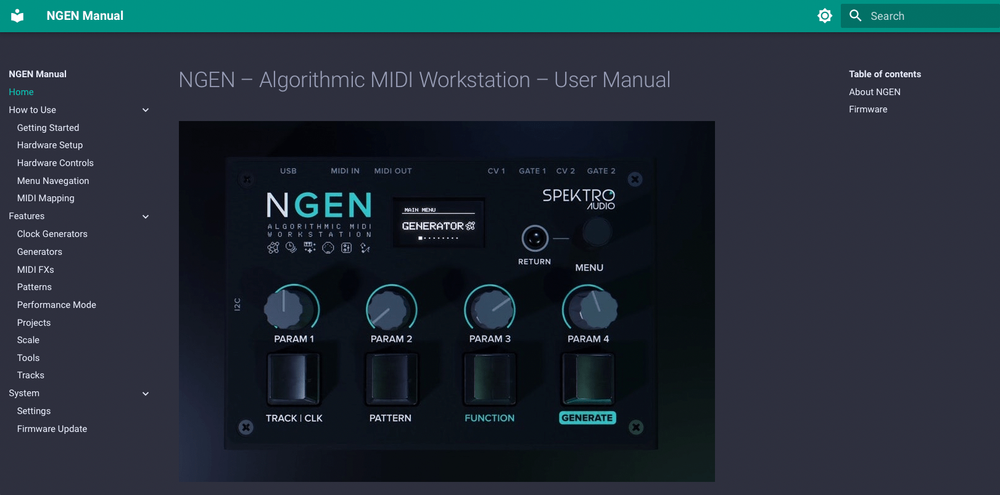1000x495 pixels.
Task: Open the Clock Generators page
Action: [x=52, y=233]
